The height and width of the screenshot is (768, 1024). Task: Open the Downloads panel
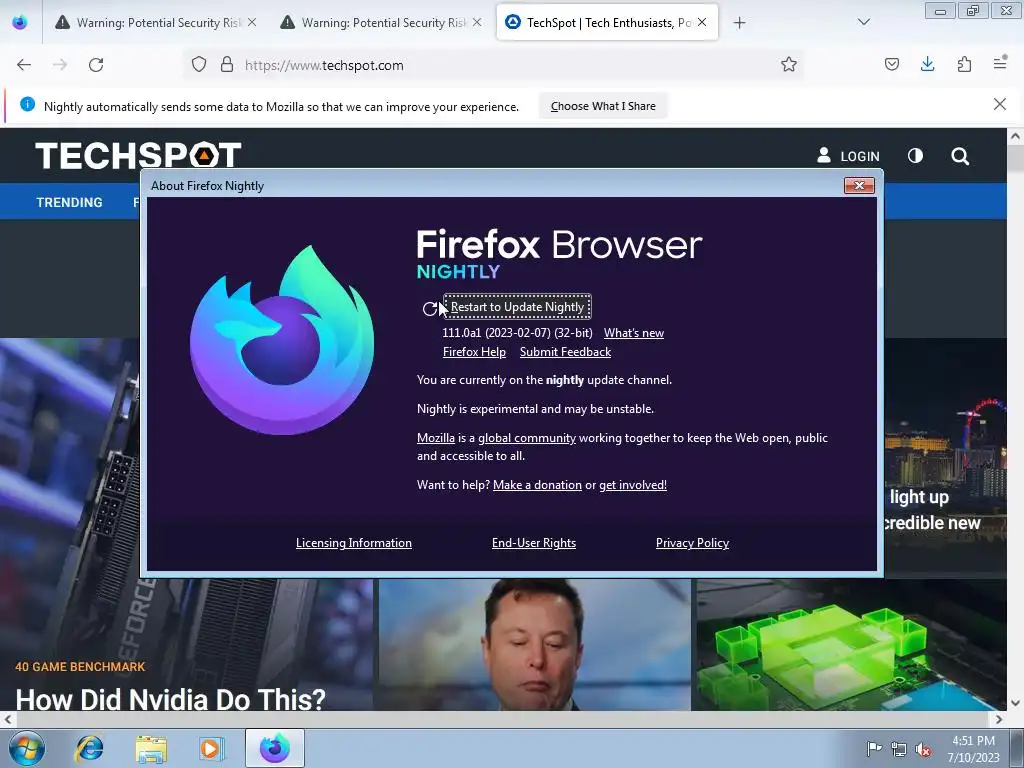927,64
